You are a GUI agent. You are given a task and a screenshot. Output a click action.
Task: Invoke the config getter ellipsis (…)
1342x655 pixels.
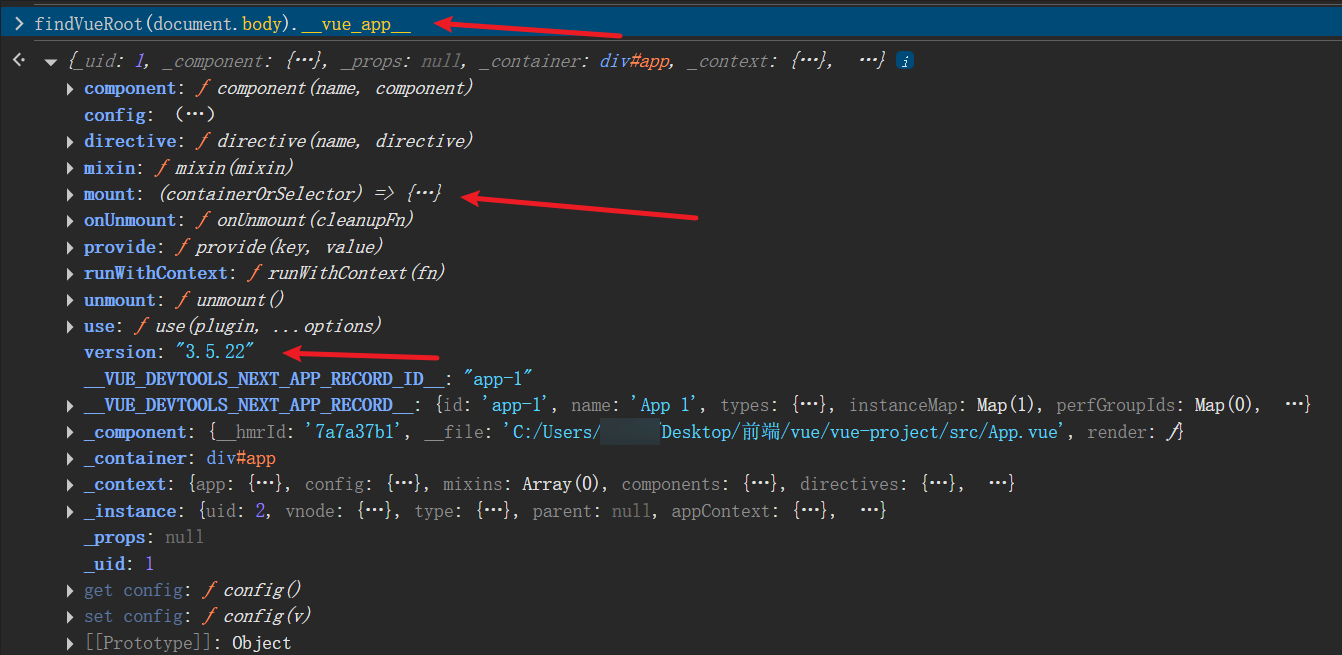[x=194, y=115]
